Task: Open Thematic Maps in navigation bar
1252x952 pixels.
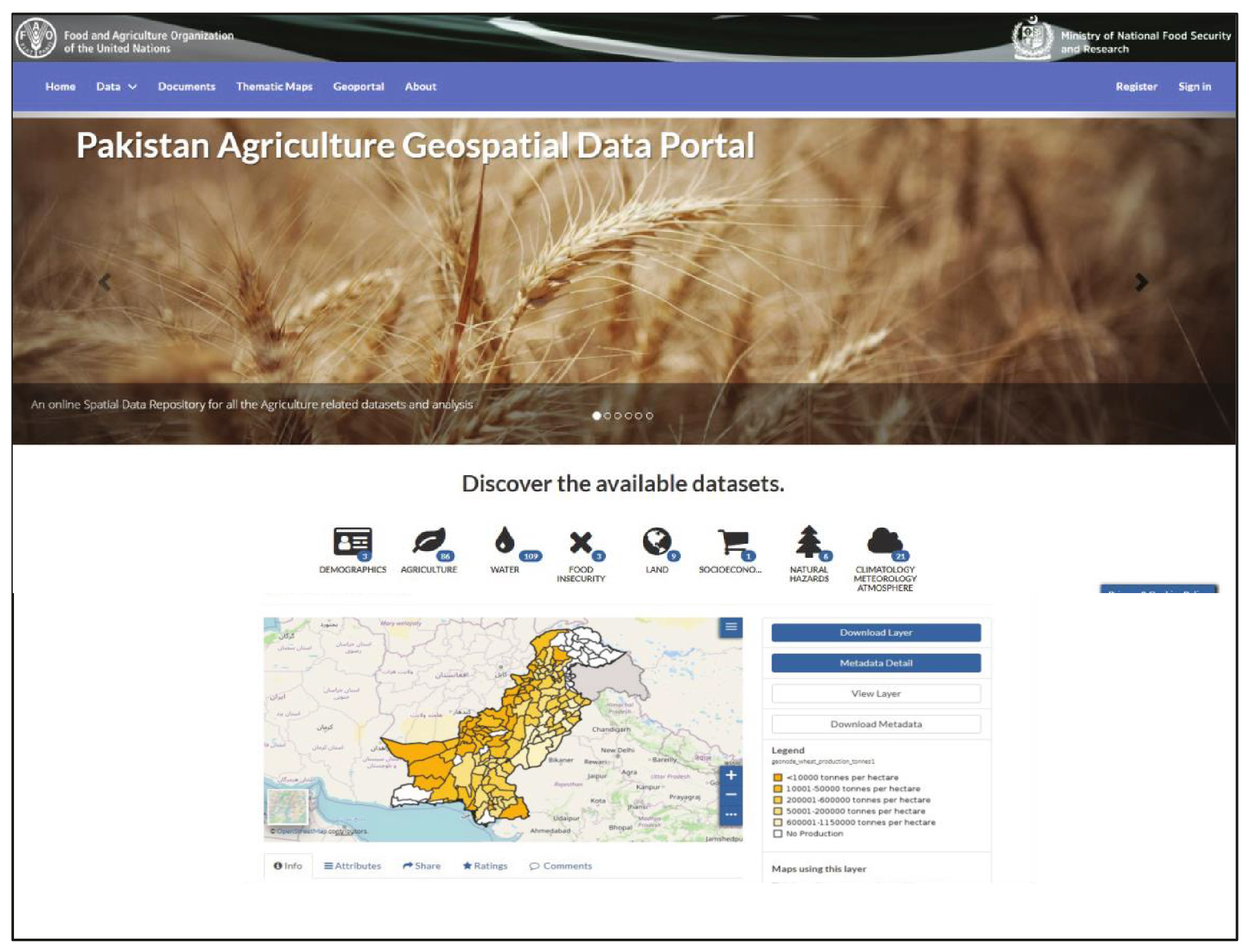Action: tap(274, 86)
